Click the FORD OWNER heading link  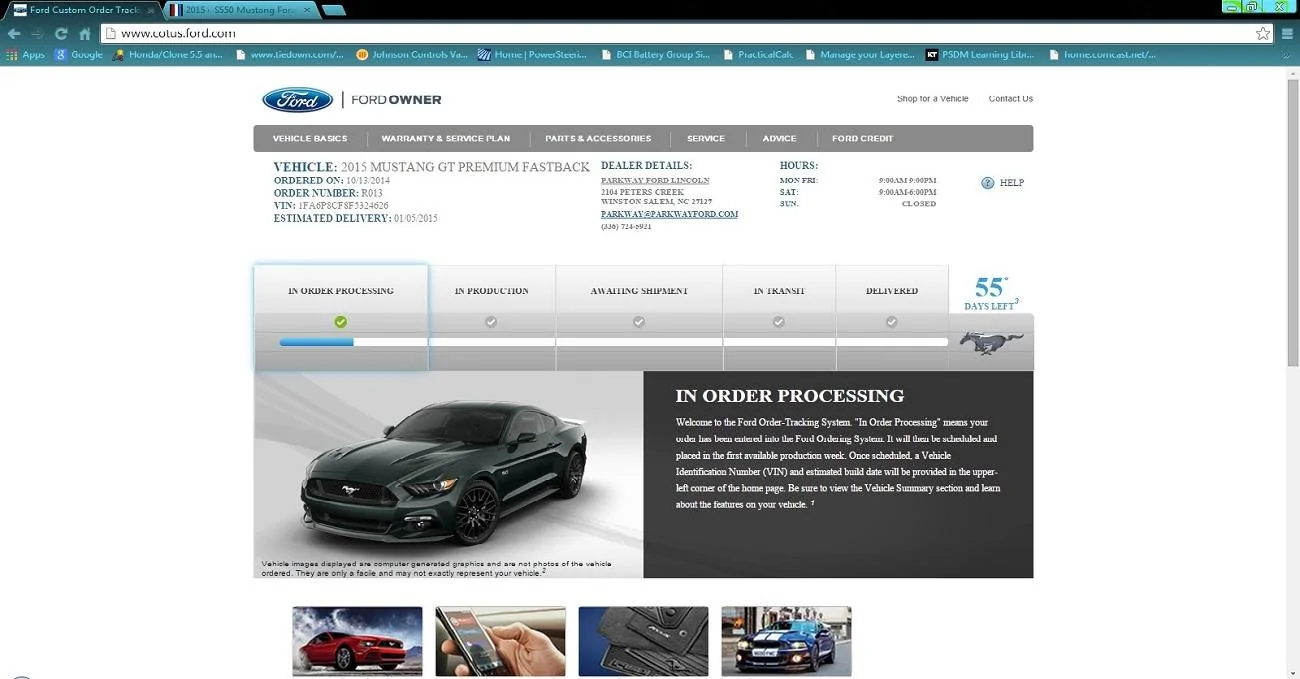[x=396, y=100]
